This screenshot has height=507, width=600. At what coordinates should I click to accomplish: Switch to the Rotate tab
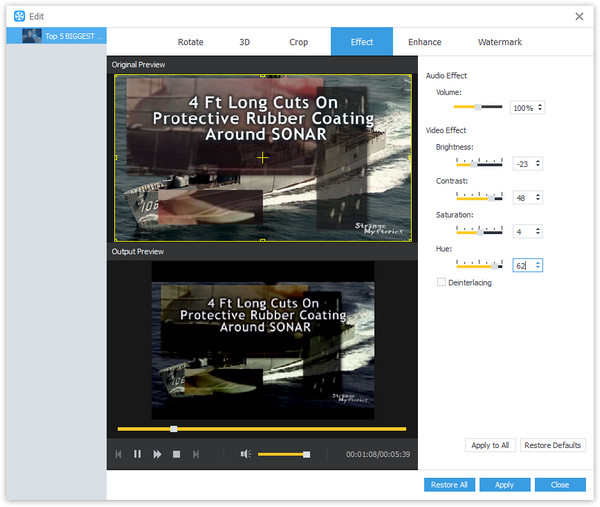pyautogui.click(x=190, y=42)
